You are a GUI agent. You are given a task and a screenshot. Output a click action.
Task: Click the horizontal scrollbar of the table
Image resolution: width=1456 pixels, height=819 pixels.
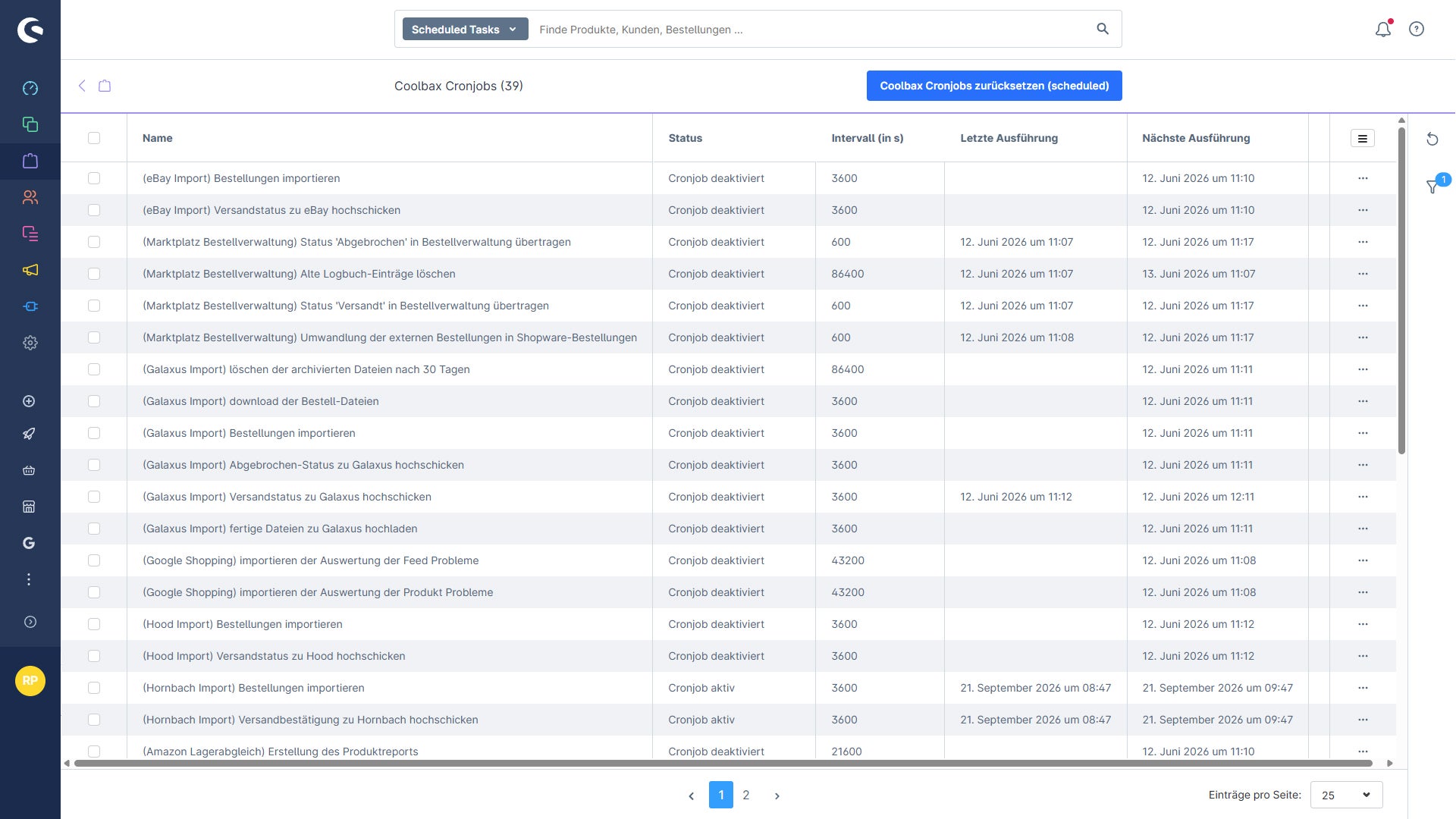pos(723,763)
